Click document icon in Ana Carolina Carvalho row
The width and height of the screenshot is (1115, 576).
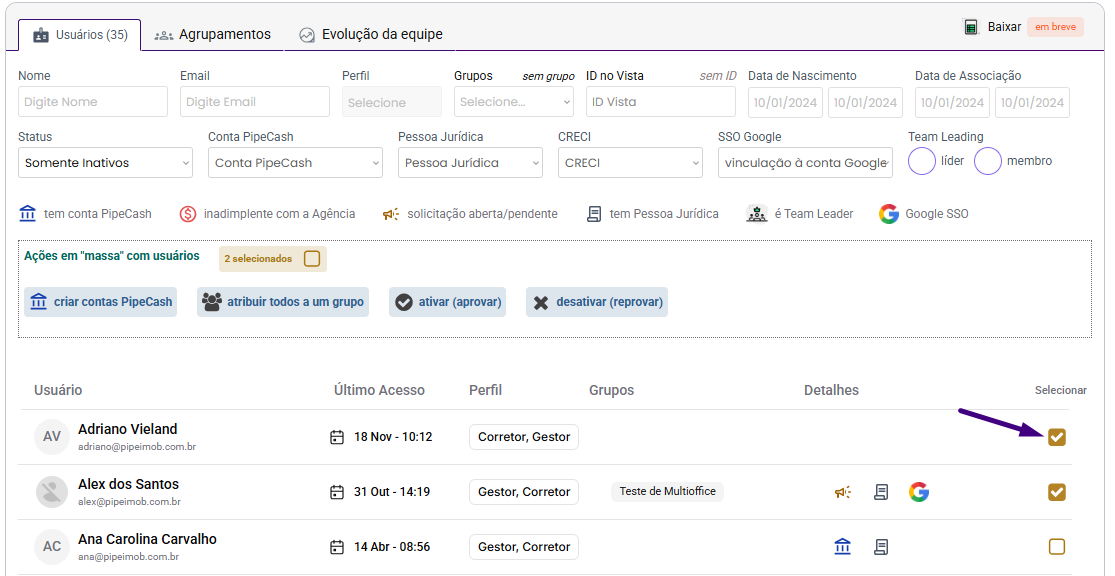point(881,547)
